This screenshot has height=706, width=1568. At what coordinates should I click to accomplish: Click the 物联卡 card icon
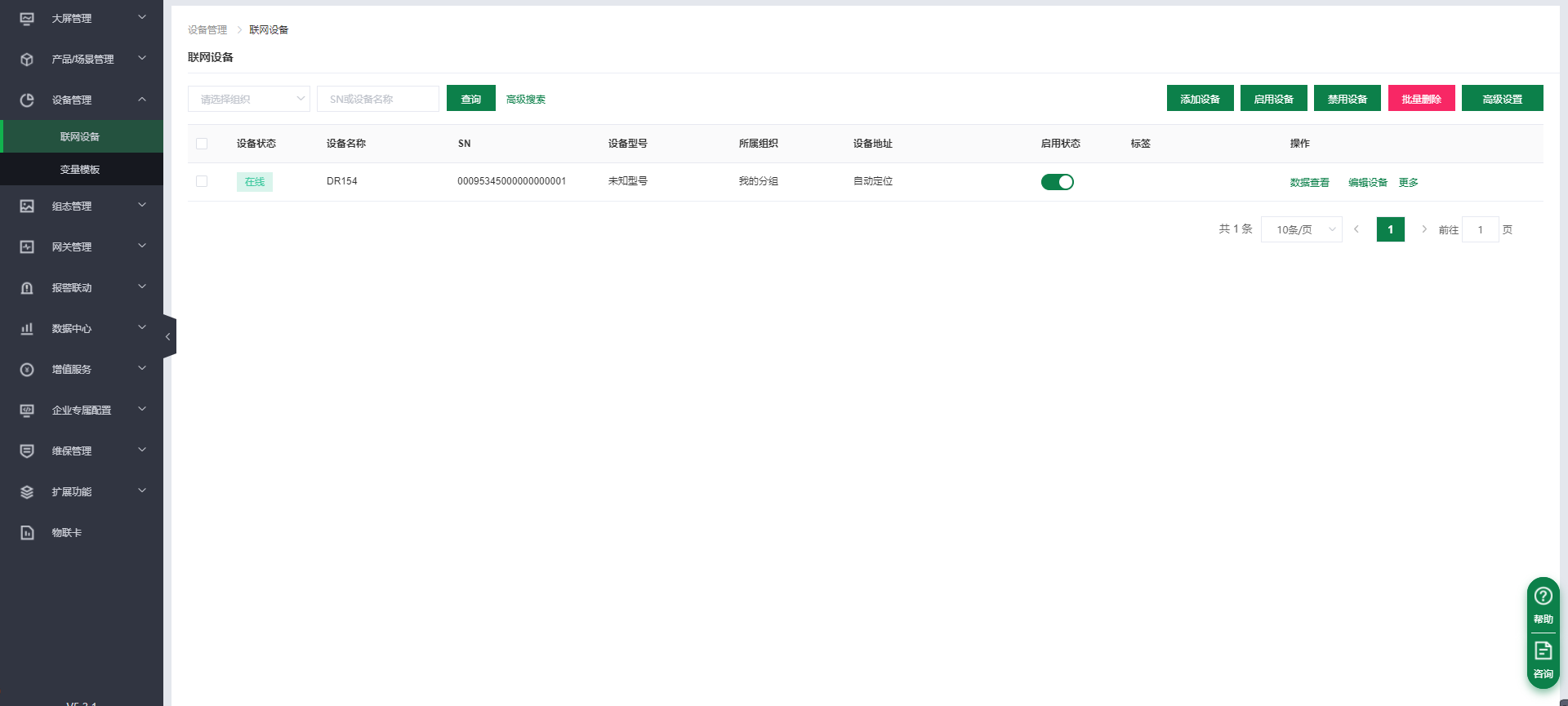[x=27, y=532]
